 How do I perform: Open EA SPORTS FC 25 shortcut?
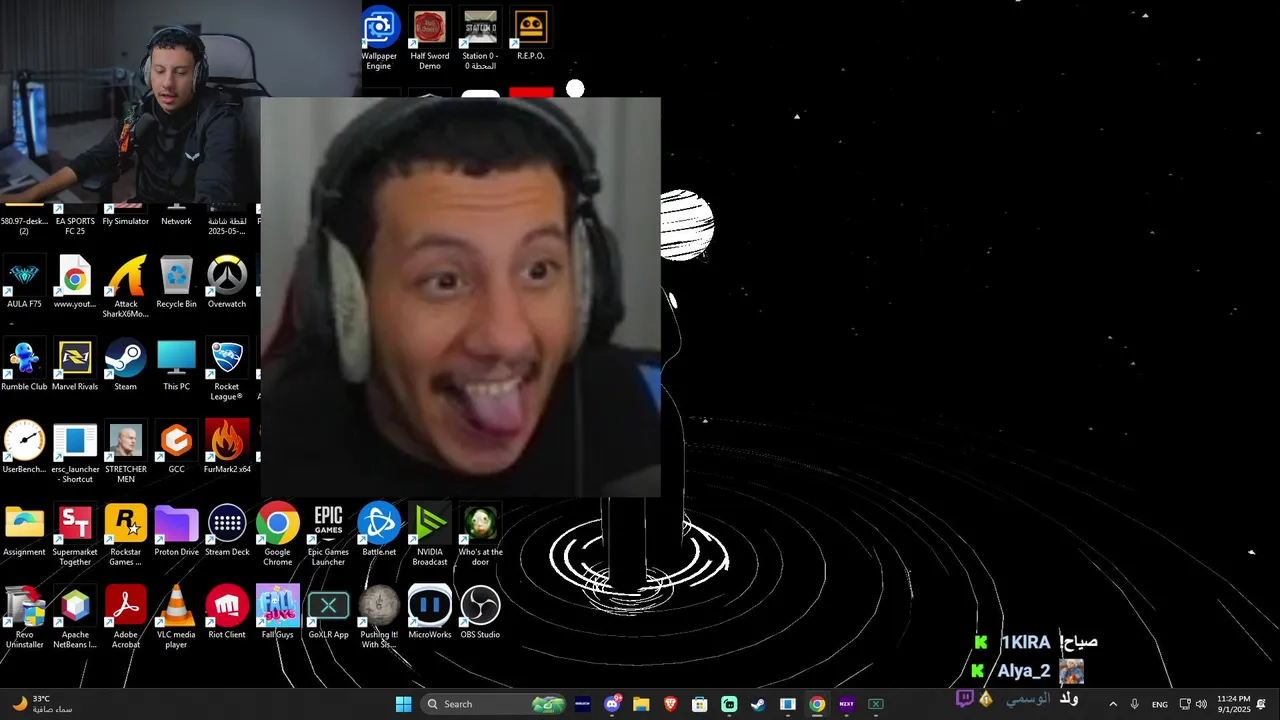click(75, 220)
